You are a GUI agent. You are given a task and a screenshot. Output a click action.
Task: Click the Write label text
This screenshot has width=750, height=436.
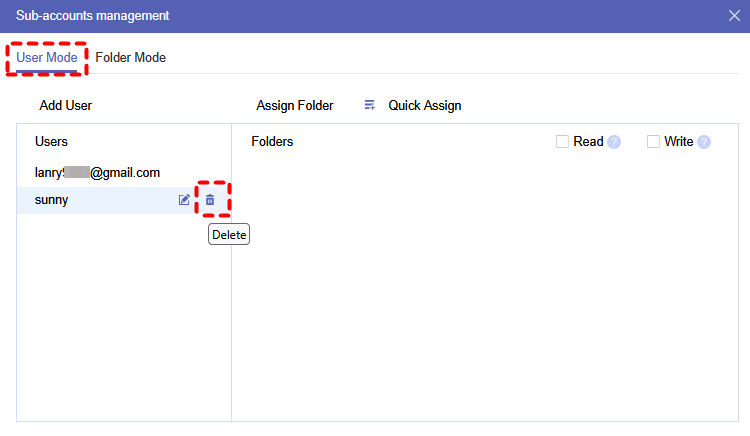coord(678,142)
